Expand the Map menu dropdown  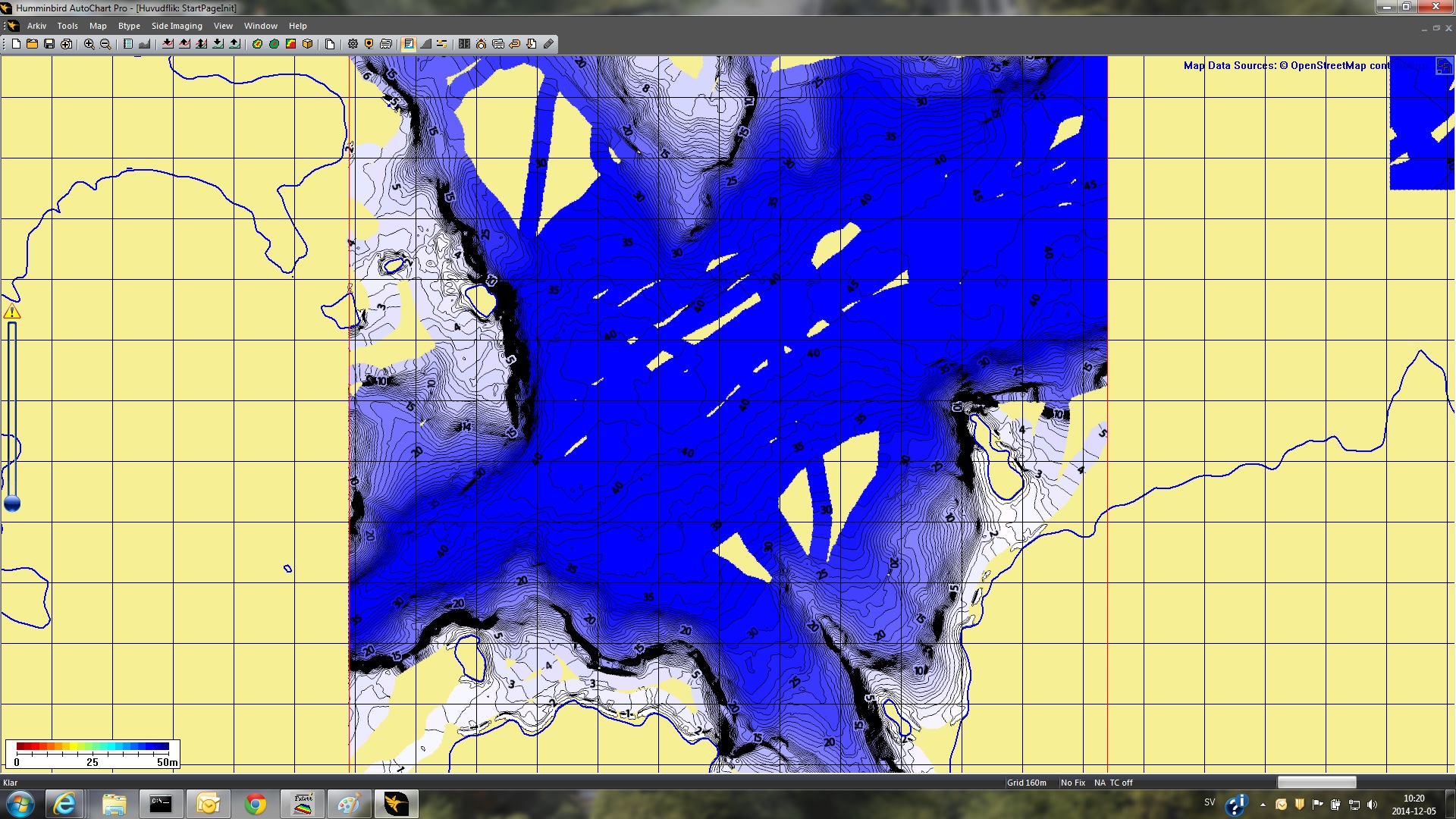pos(98,26)
